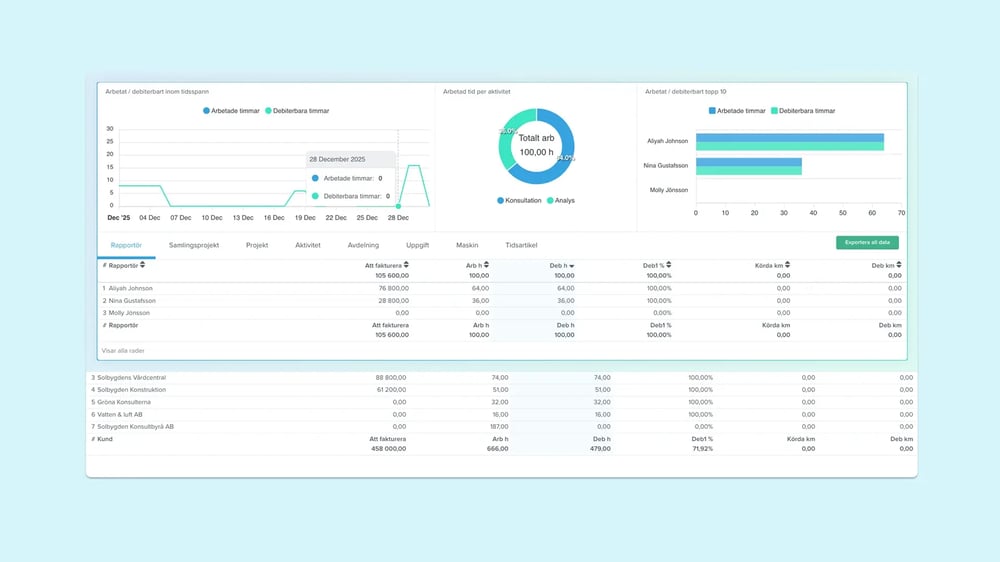Click the Körda km sort icon

(x=787, y=265)
